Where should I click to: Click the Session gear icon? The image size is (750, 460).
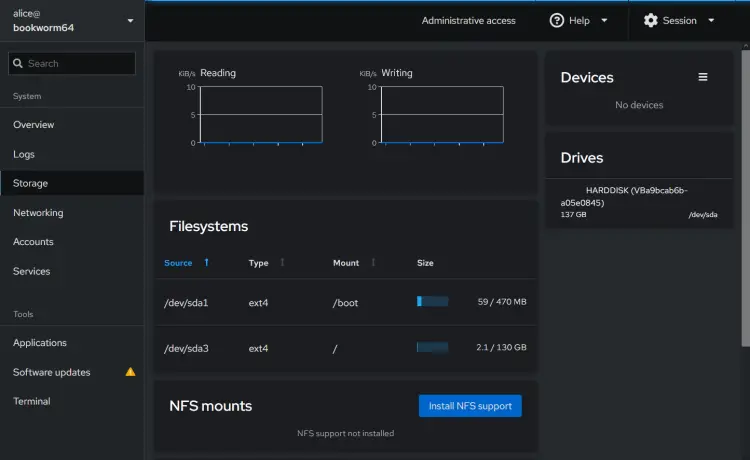pos(650,21)
